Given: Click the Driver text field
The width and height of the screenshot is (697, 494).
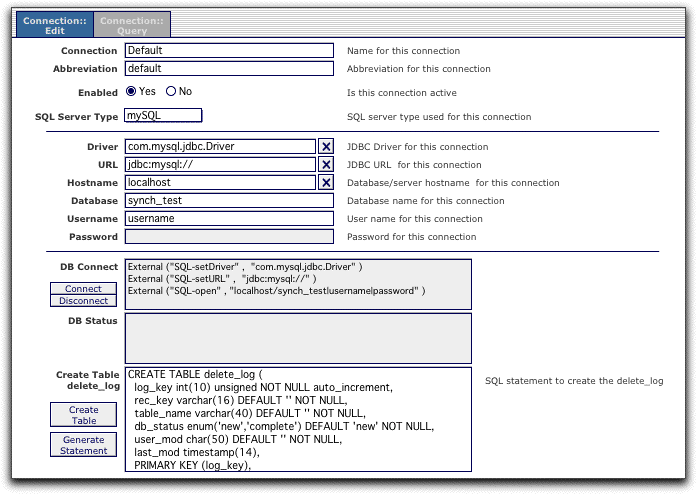Looking at the screenshot, I should [x=220, y=147].
